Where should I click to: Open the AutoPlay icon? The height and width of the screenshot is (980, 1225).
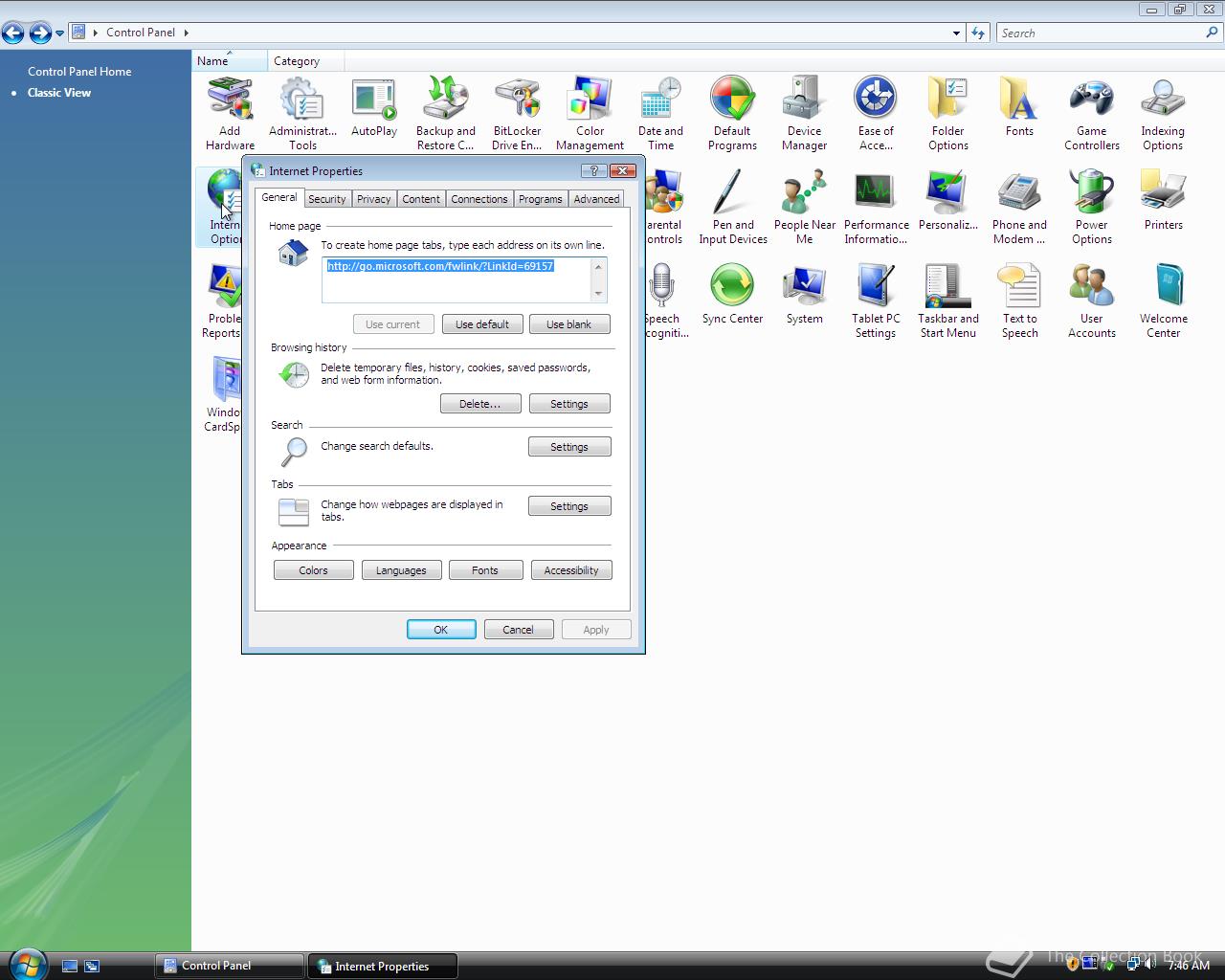coord(374,107)
